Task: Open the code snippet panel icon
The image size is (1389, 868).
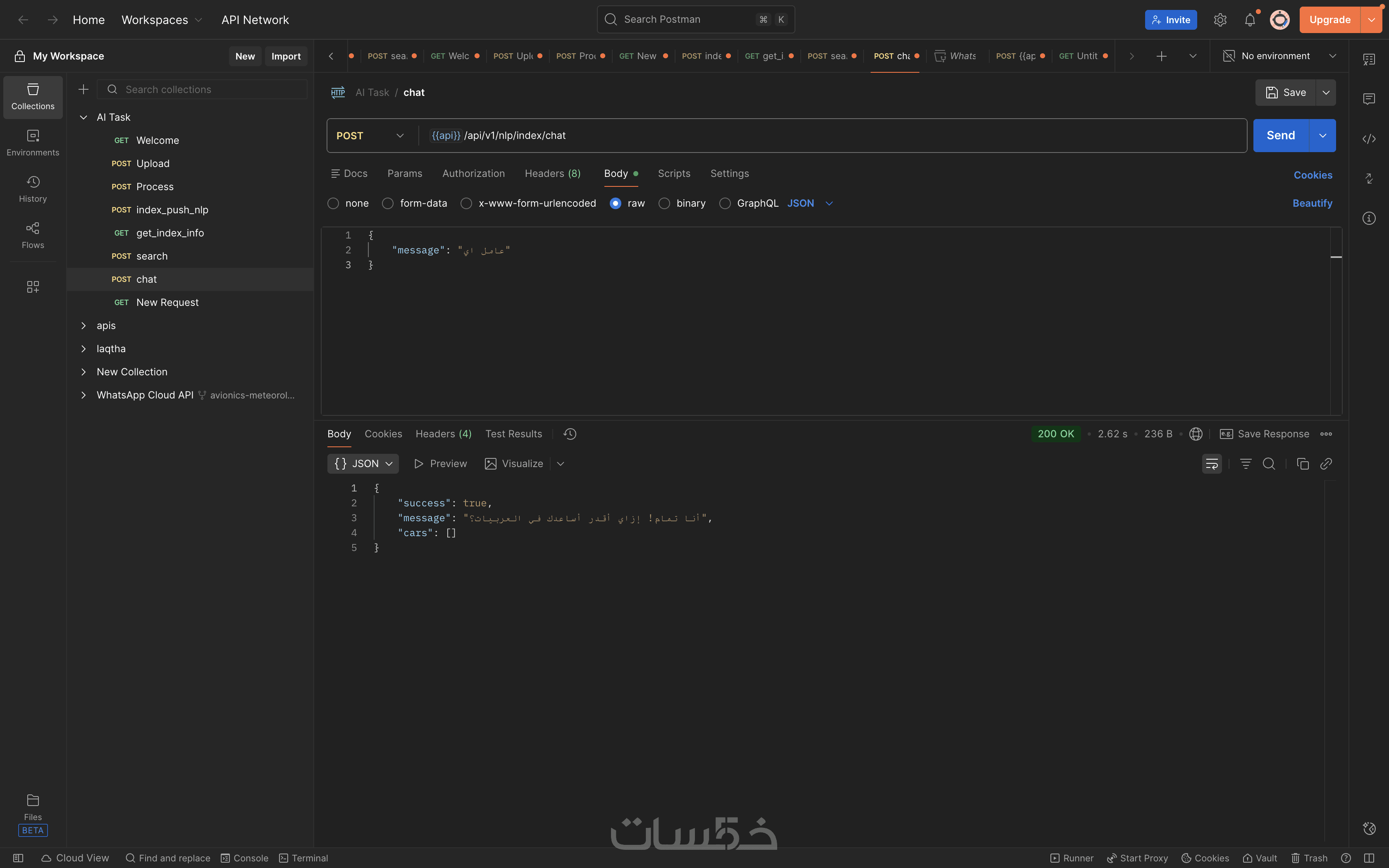Action: (x=1369, y=139)
